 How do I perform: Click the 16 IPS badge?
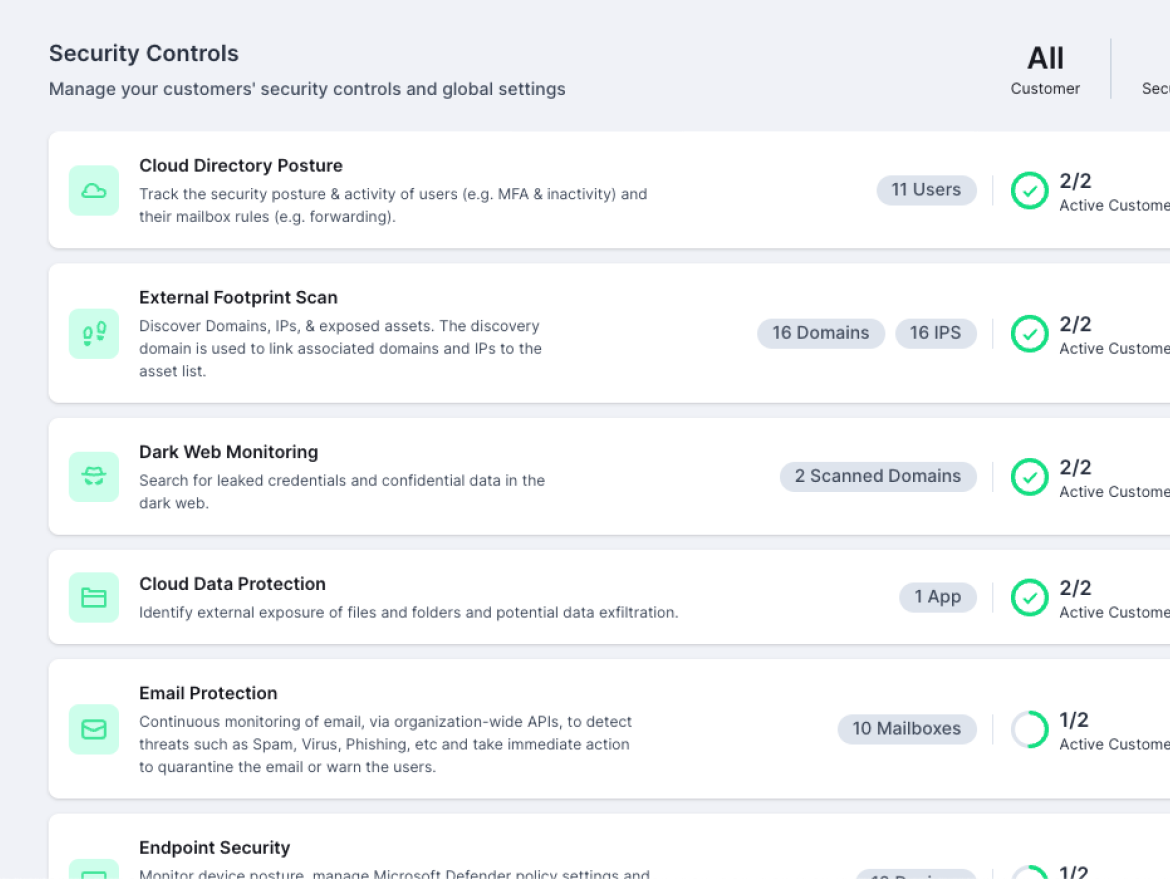coord(935,333)
